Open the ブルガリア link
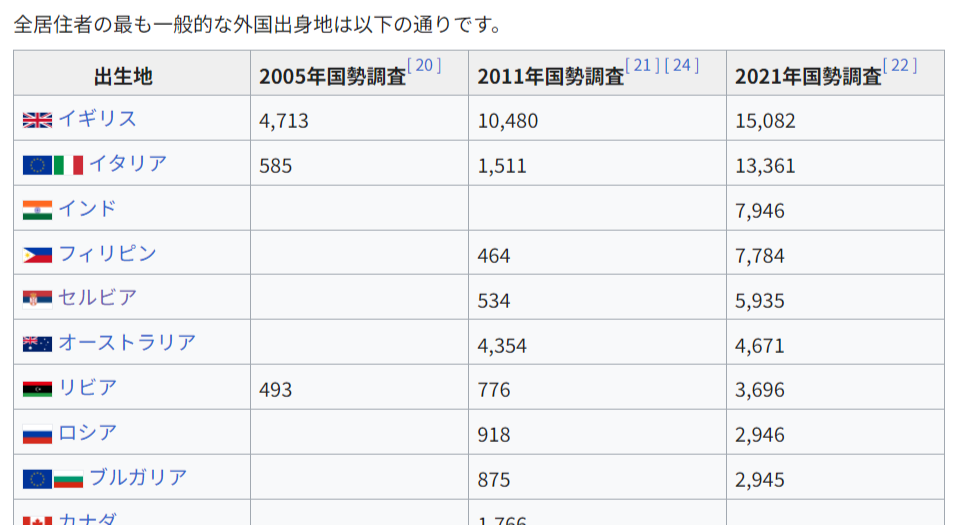Image resolution: width=977 pixels, height=525 pixels. click(x=138, y=477)
